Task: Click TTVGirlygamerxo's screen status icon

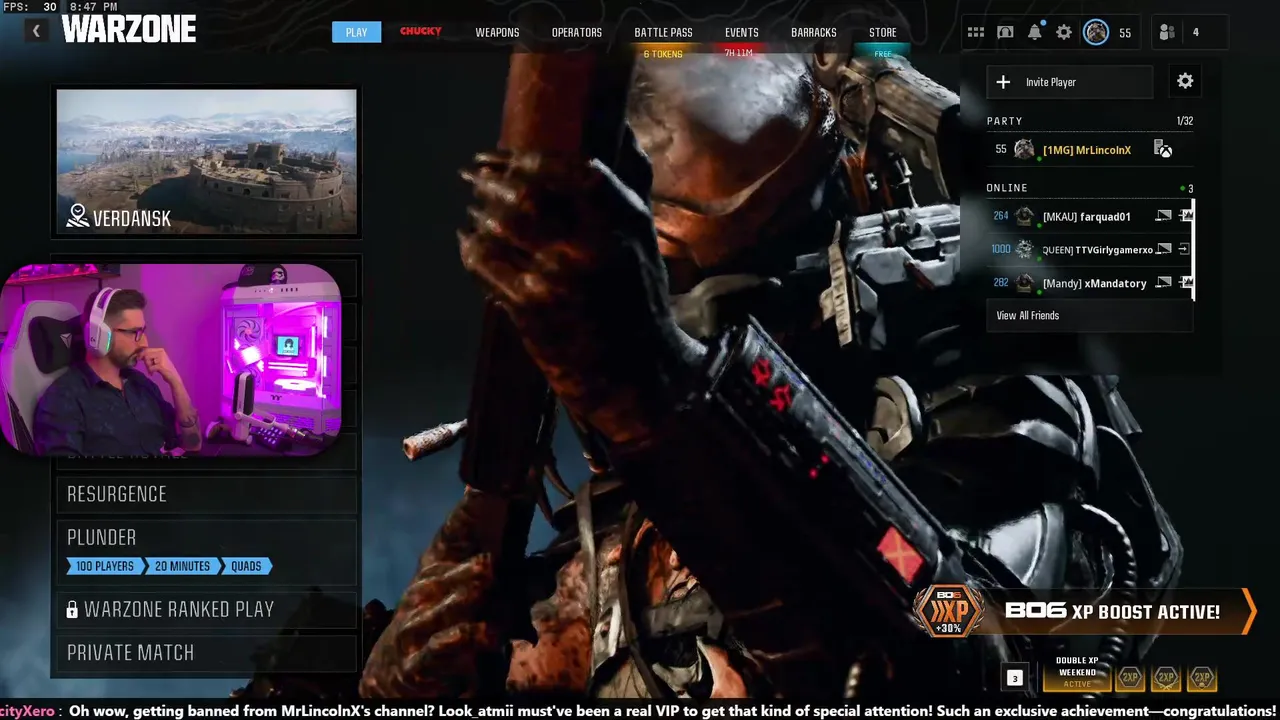Action: pyautogui.click(x=1163, y=249)
